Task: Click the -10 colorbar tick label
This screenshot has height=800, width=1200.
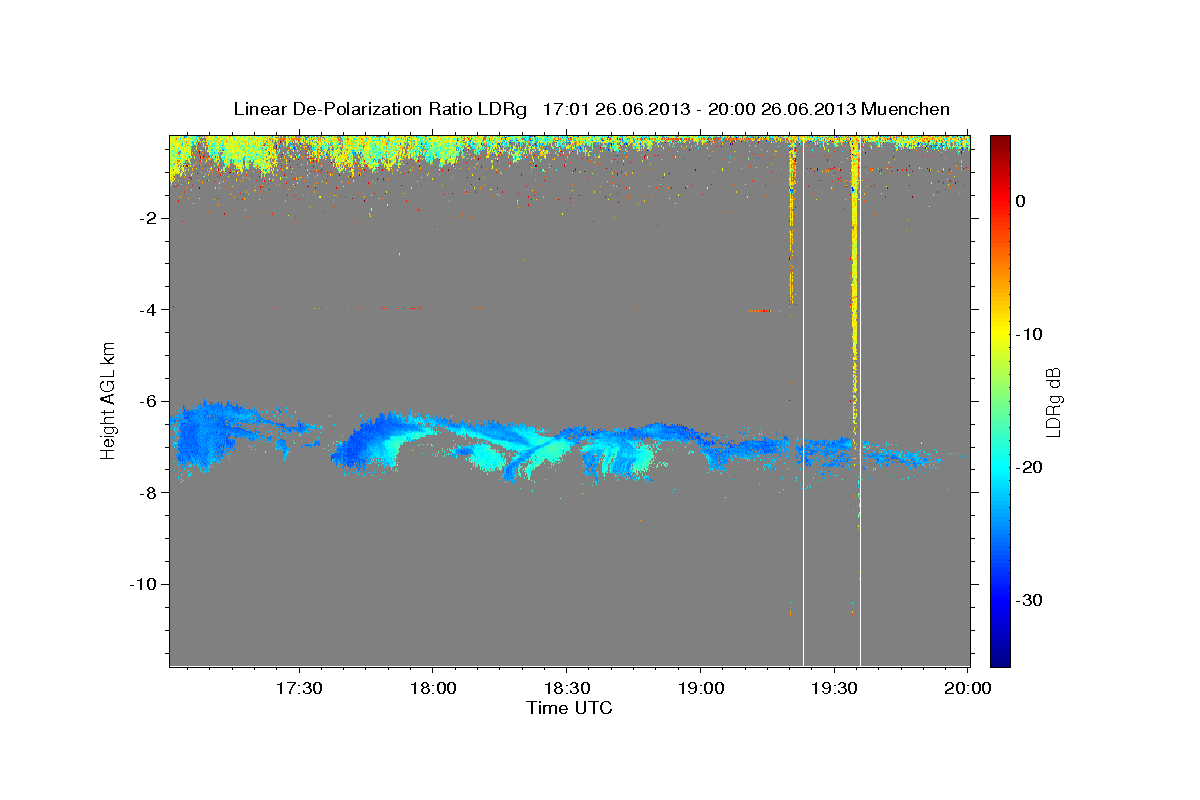Action: tap(1030, 334)
